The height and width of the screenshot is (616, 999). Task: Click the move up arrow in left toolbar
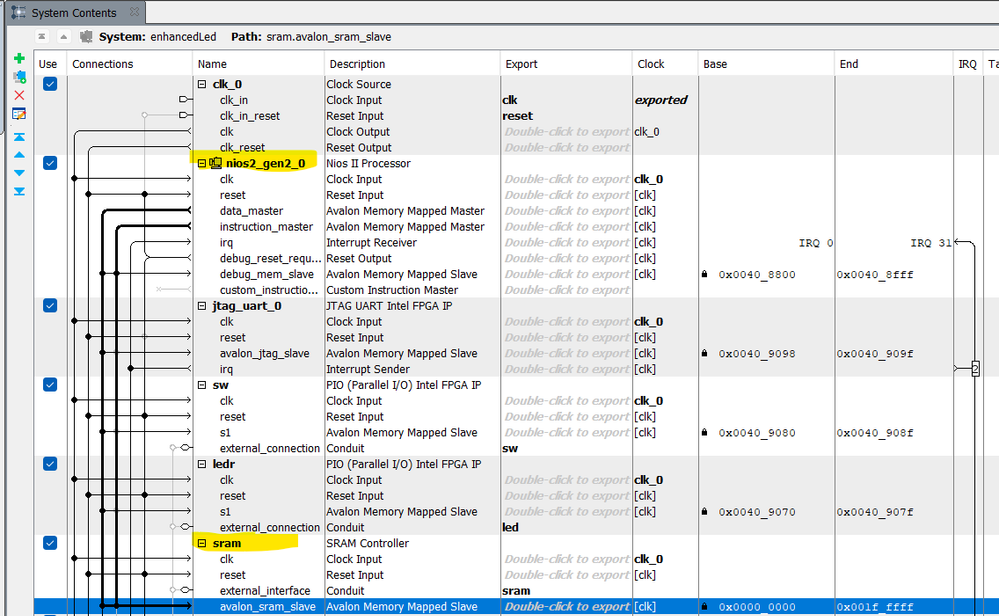point(18,155)
